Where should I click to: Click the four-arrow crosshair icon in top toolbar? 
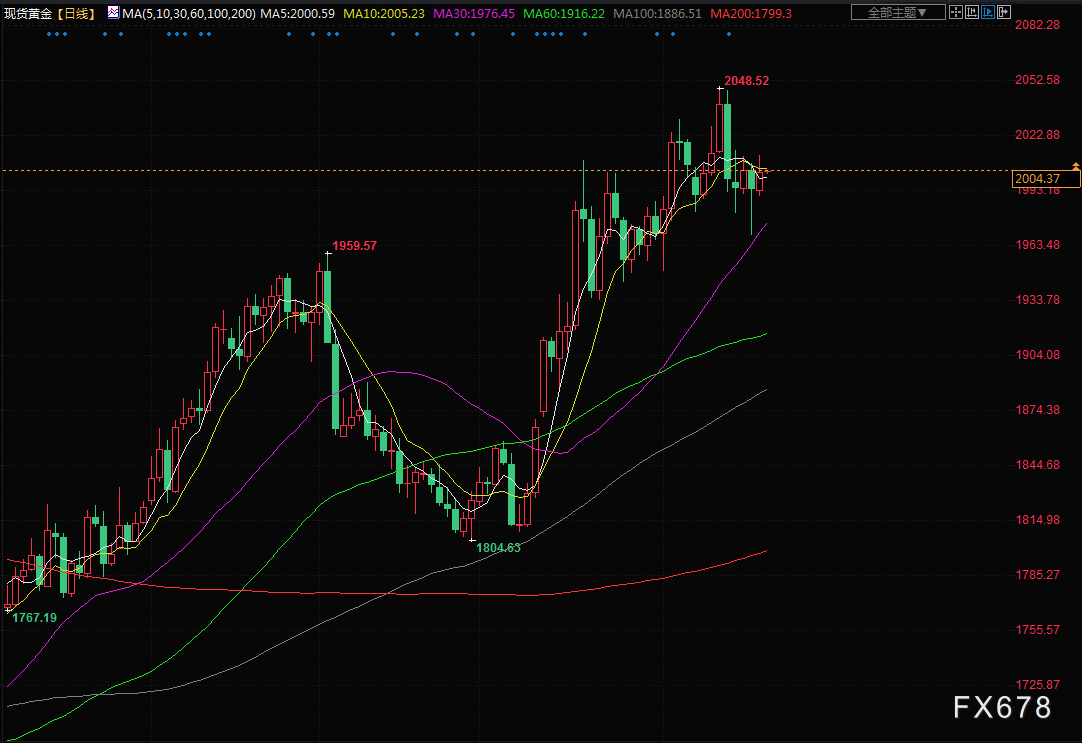tap(956, 13)
